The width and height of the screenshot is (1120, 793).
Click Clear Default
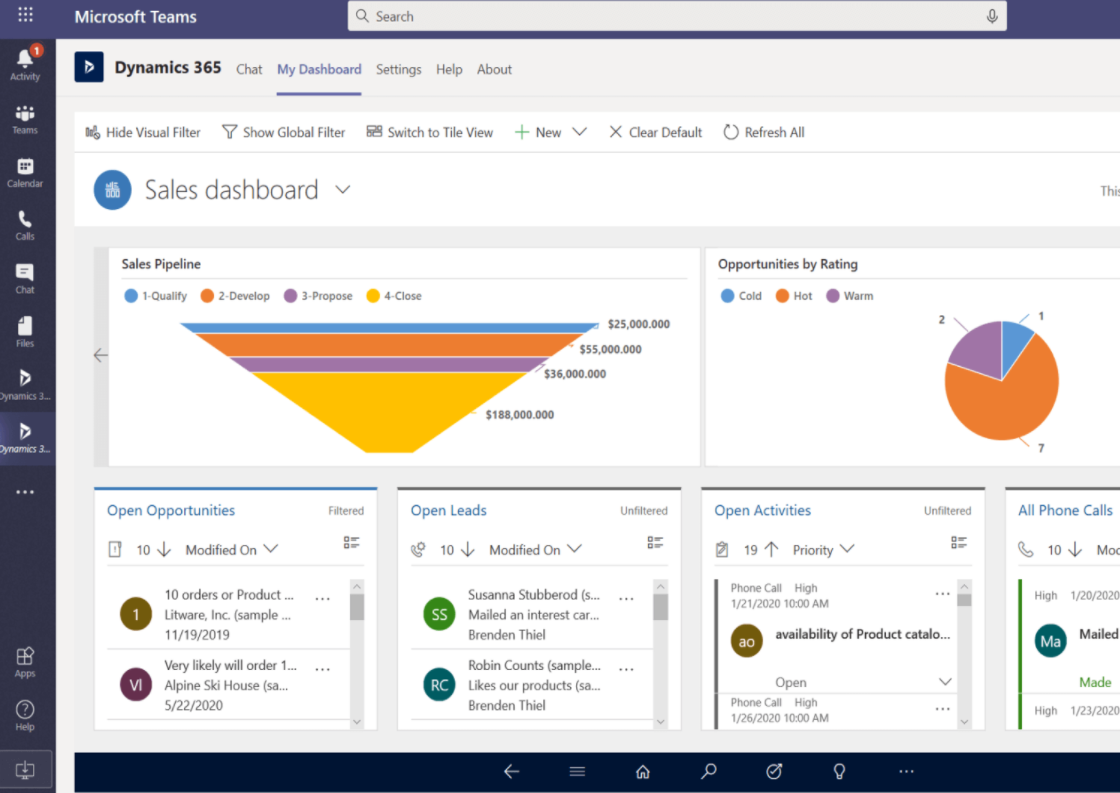tap(656, 132)
